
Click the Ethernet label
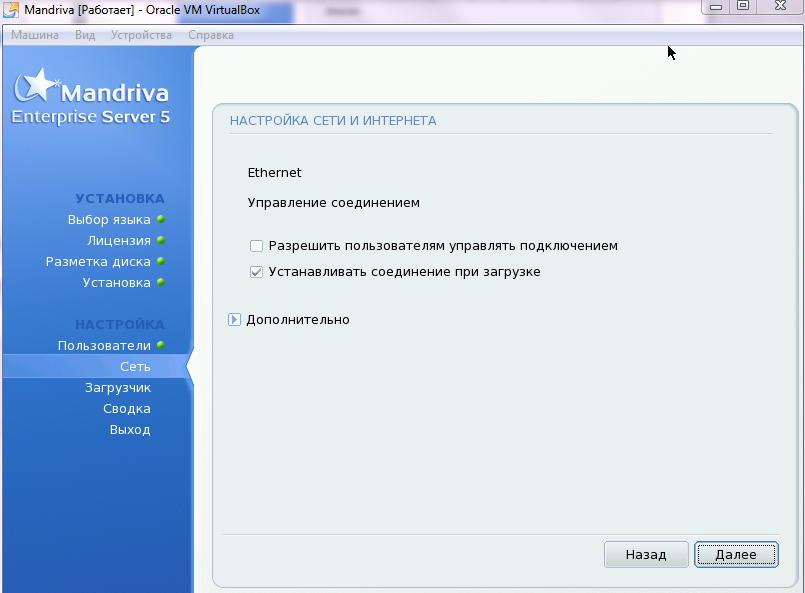pos(274,173)
